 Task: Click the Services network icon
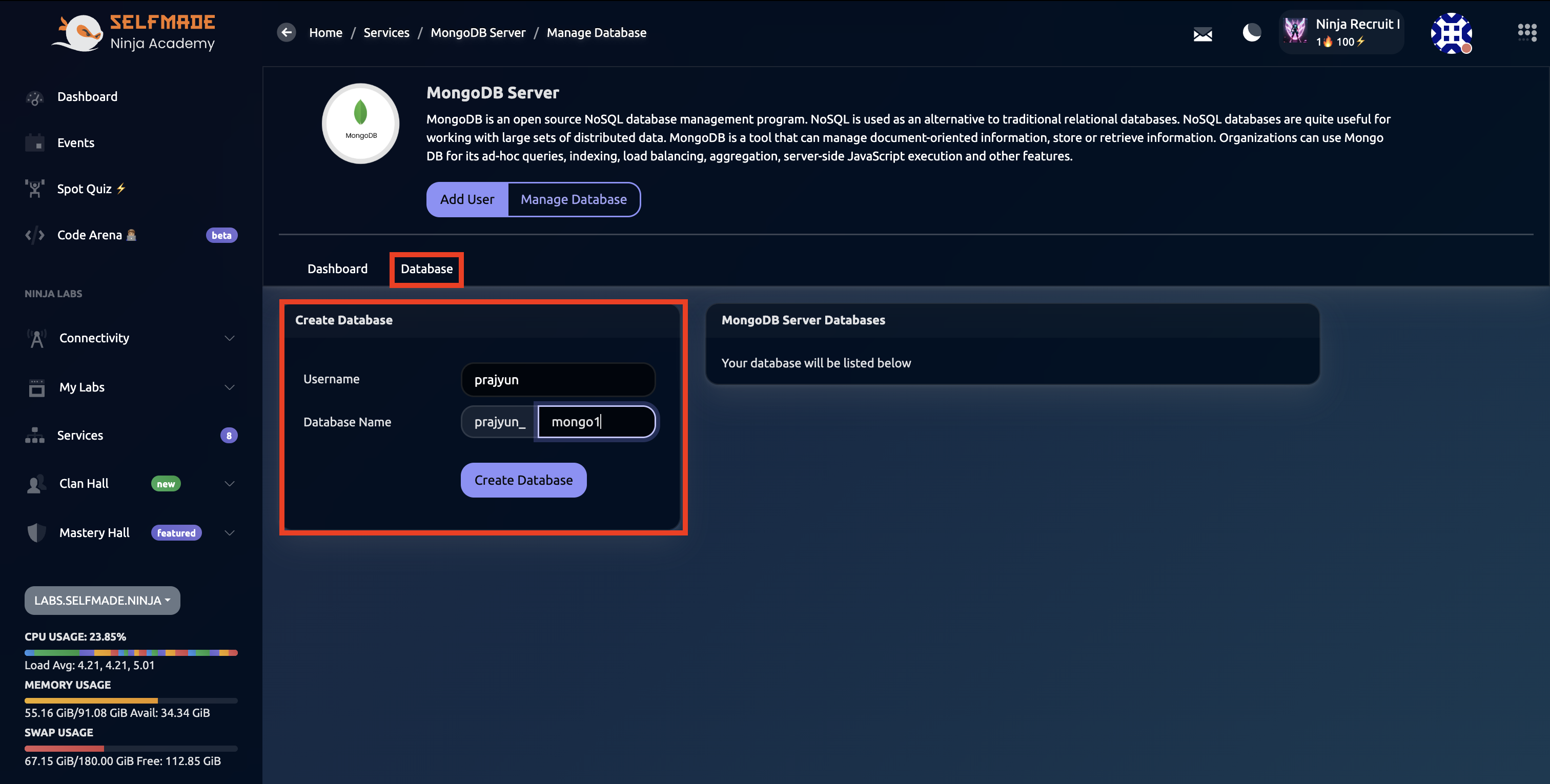35,436
